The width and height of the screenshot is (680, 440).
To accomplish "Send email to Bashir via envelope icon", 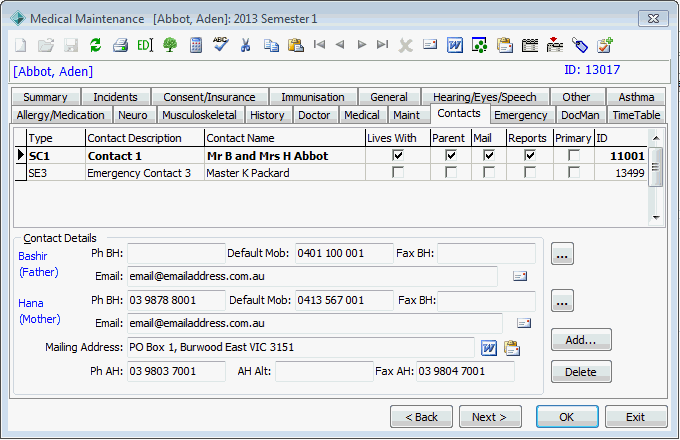I will click(520, 276).
